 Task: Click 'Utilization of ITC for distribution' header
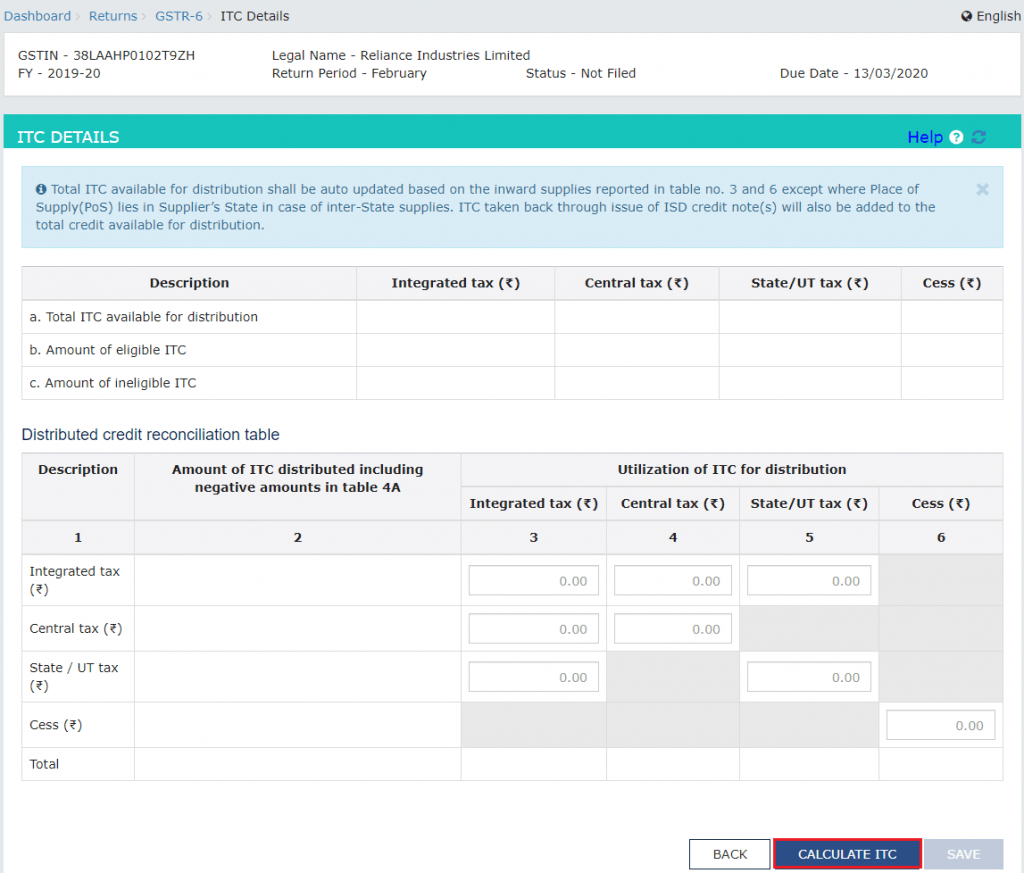(731, 469)
